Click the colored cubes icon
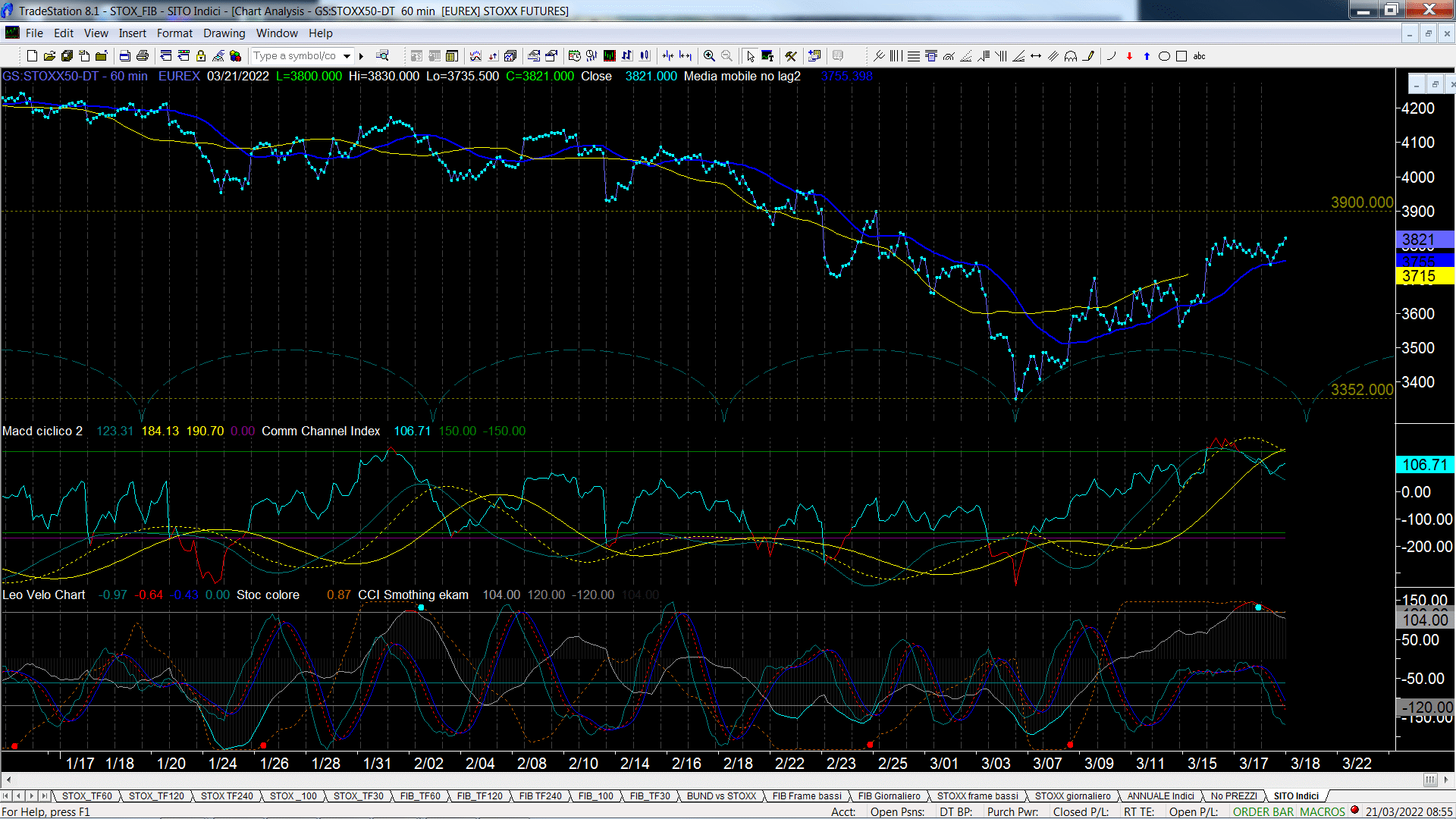 [x=236, y=55]
